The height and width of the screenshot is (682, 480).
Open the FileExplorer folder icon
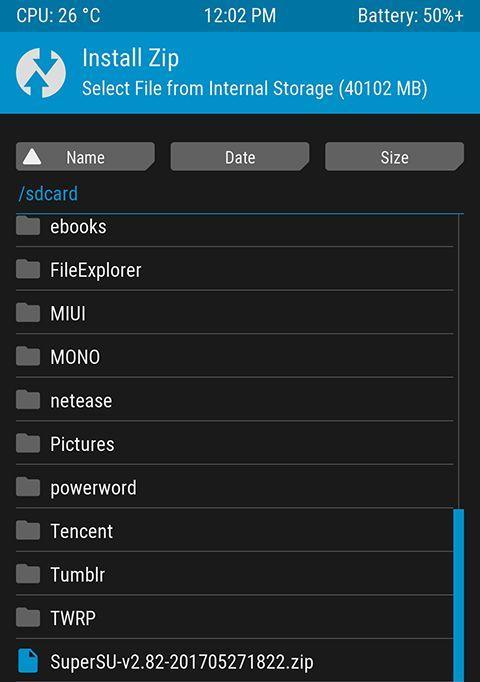[x=28, y=269]
